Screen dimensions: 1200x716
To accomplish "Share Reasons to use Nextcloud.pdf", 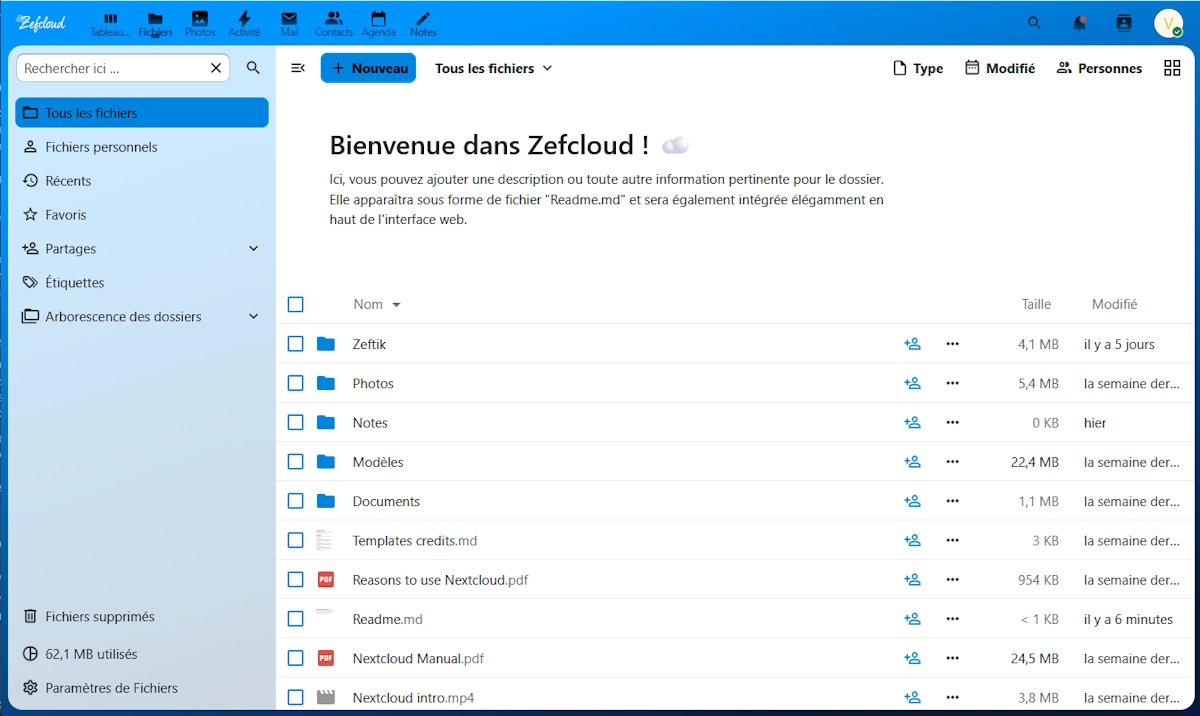I will point(912,580).
